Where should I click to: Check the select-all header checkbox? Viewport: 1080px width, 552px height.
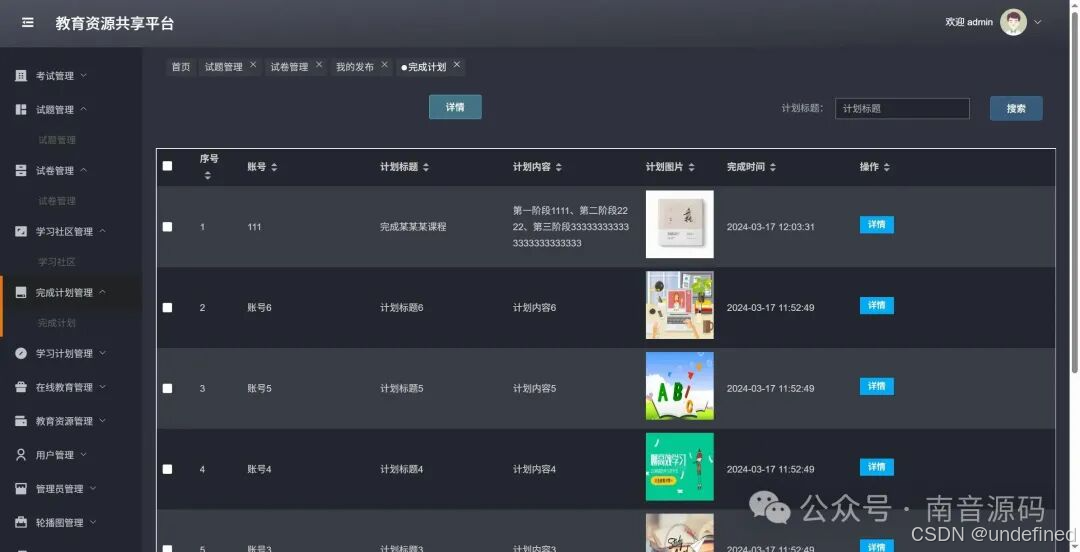pos(167,166)
